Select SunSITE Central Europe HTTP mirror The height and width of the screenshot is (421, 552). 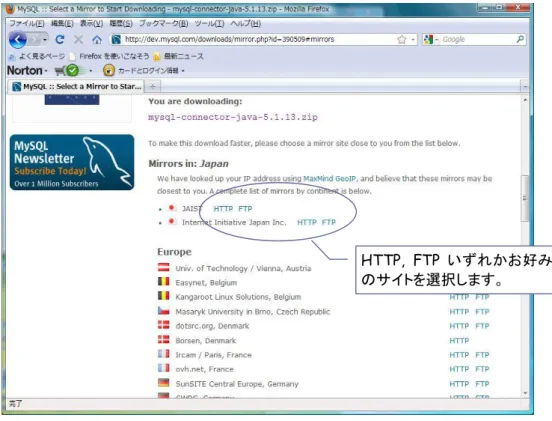(x=459, y=384)
